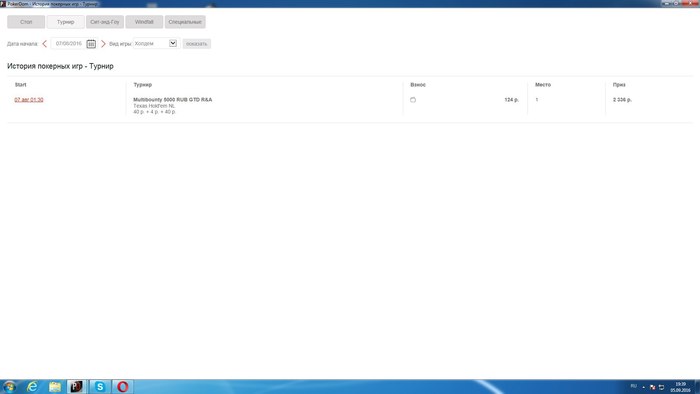Open Windows Explorer folder on taskbar

click(x=55, y=386)
